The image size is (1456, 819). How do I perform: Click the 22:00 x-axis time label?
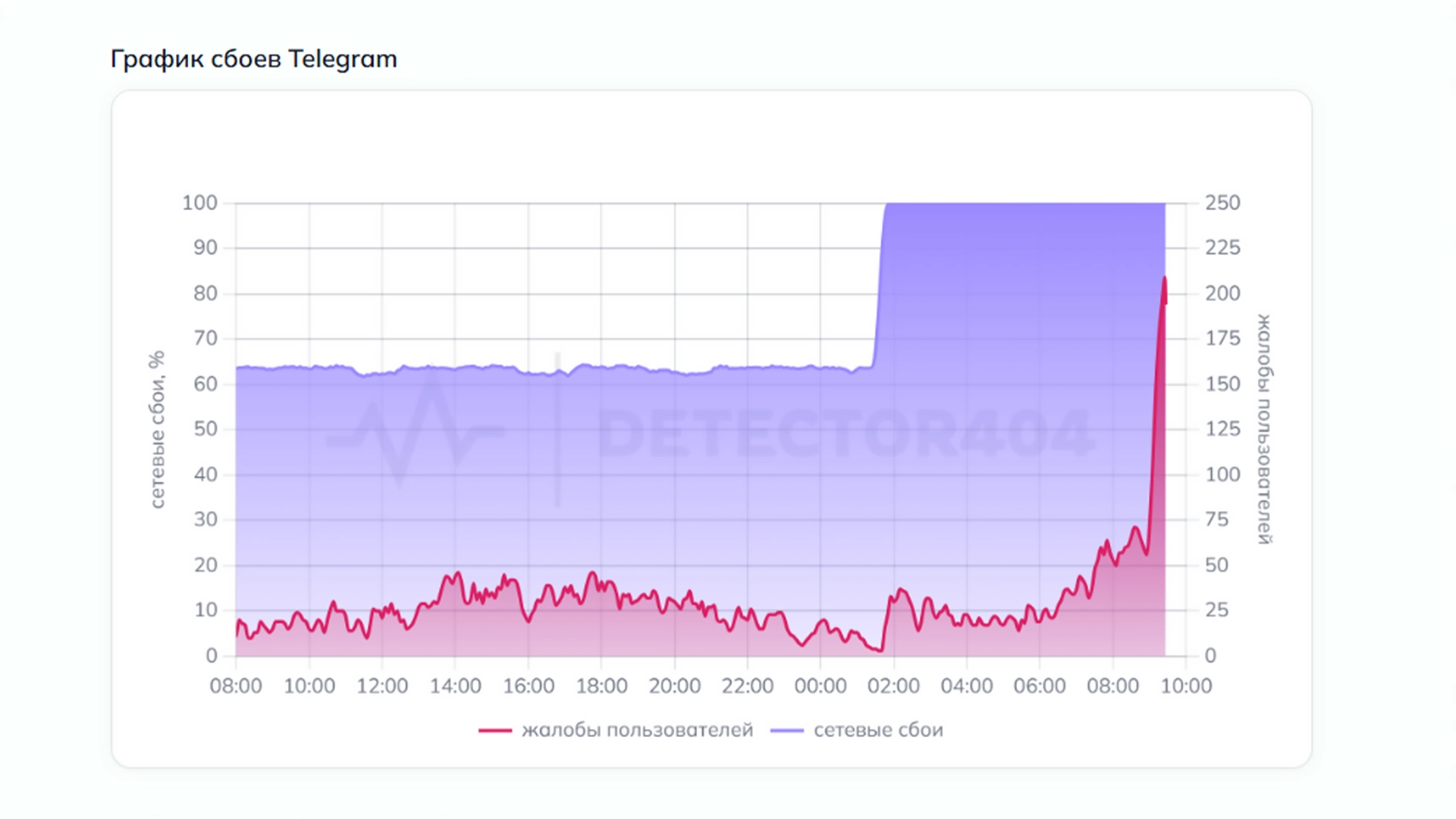[748, 686]
